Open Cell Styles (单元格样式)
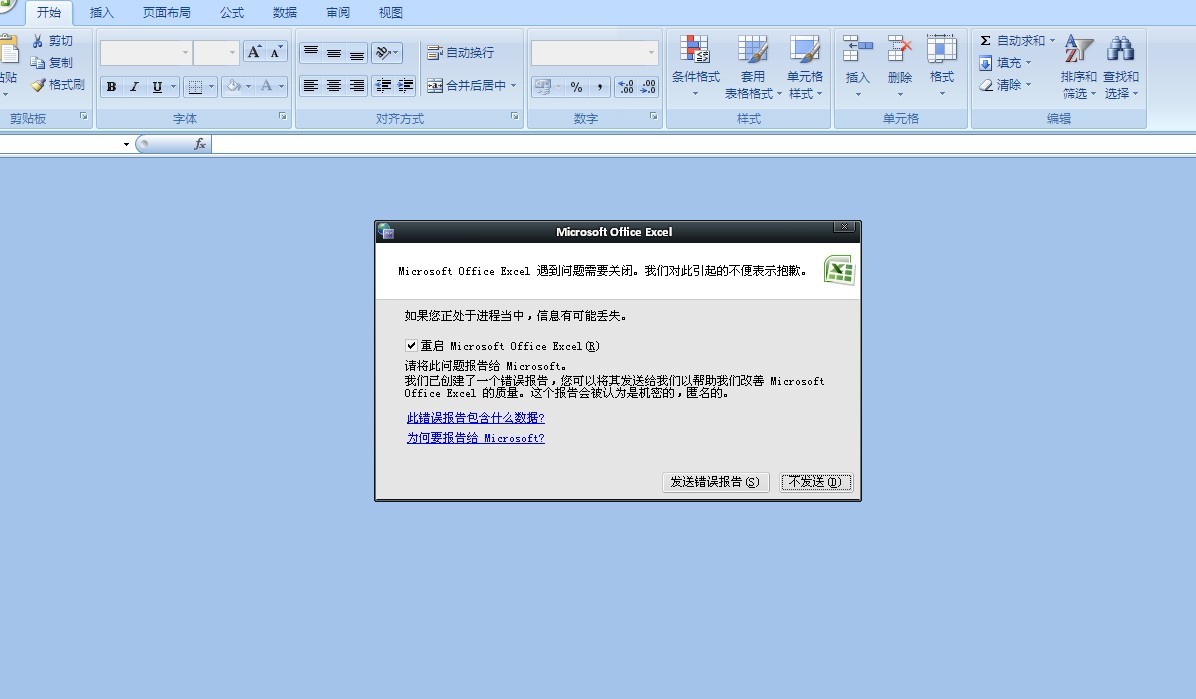The height and width of the screenshot is (699, 1196). [805, 66]
